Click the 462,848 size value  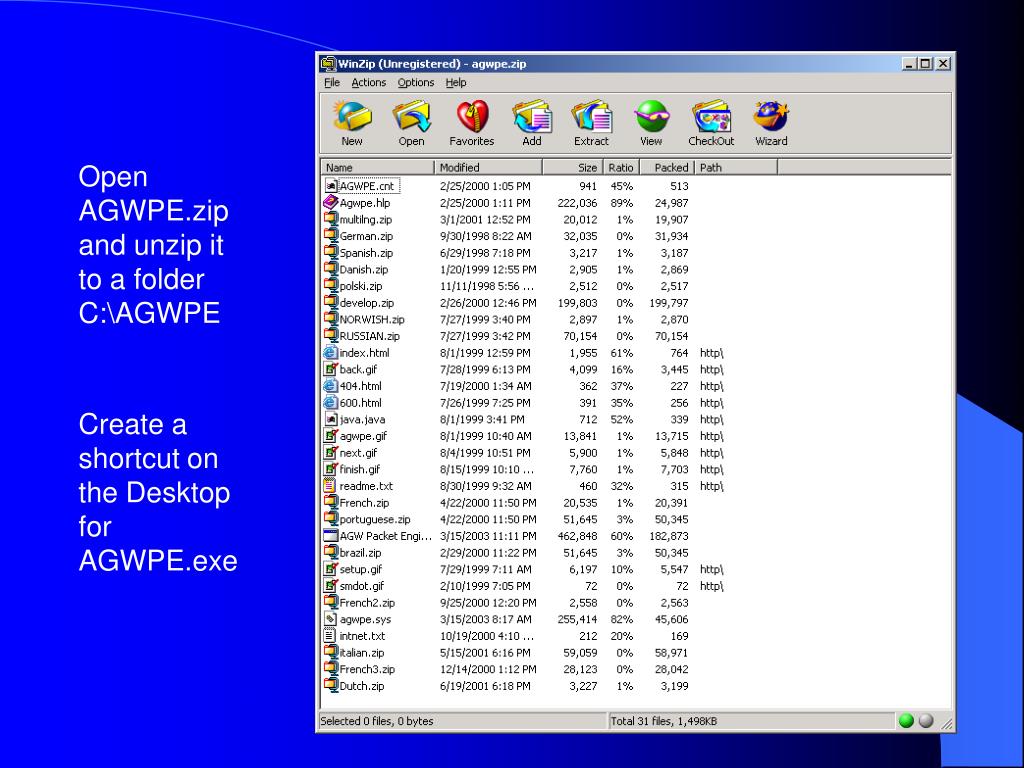577,536
